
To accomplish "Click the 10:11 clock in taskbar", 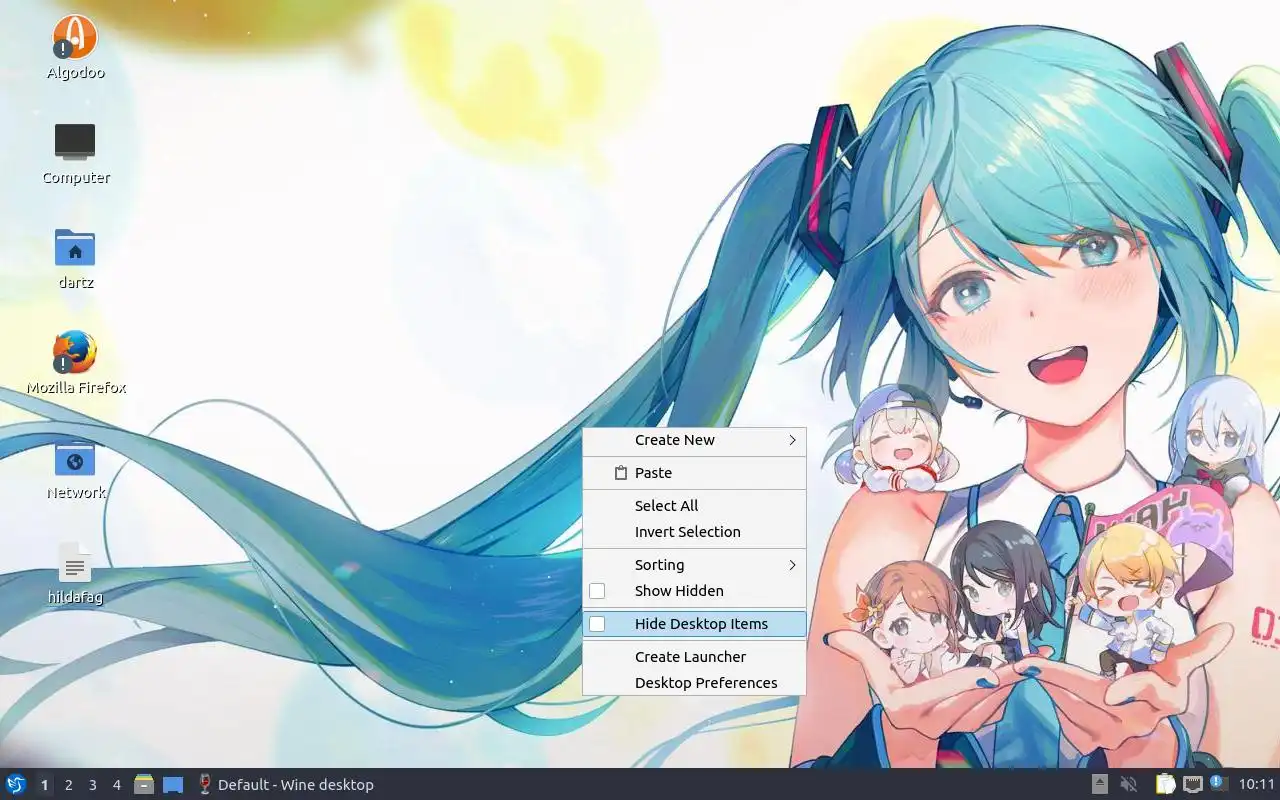I will (x=1257, y=785).
